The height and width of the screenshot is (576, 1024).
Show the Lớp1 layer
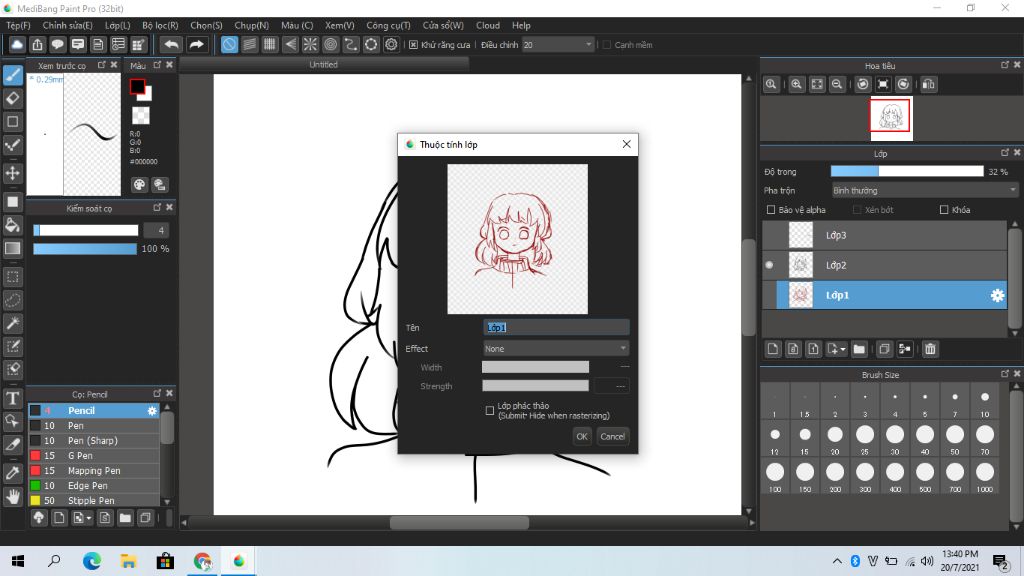point(769,295)
